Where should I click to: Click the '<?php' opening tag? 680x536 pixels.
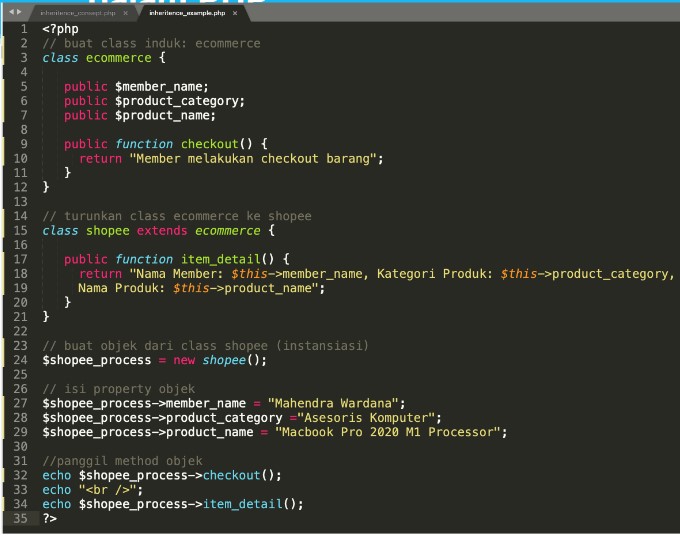[x=60, y=29]
